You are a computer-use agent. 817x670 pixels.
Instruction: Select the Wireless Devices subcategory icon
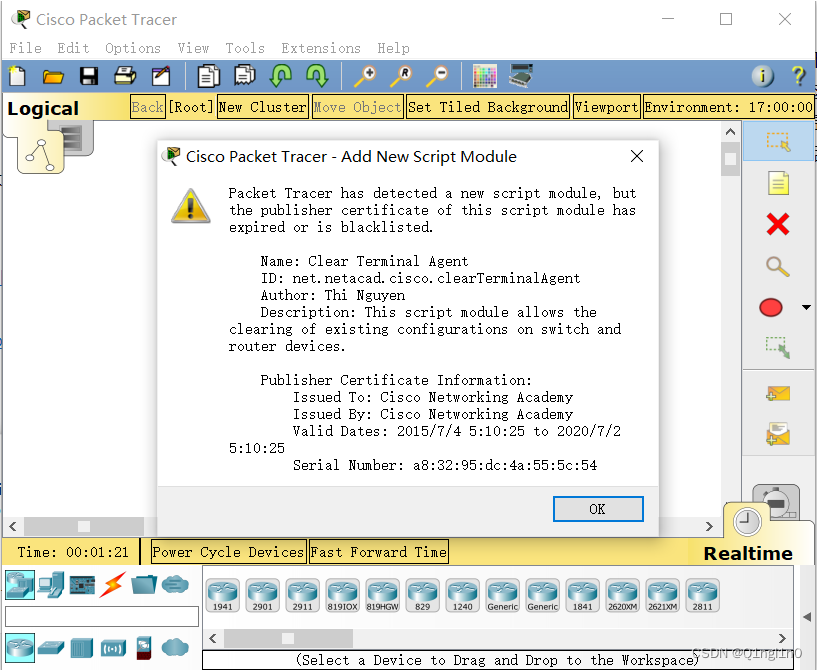(113, 648)
